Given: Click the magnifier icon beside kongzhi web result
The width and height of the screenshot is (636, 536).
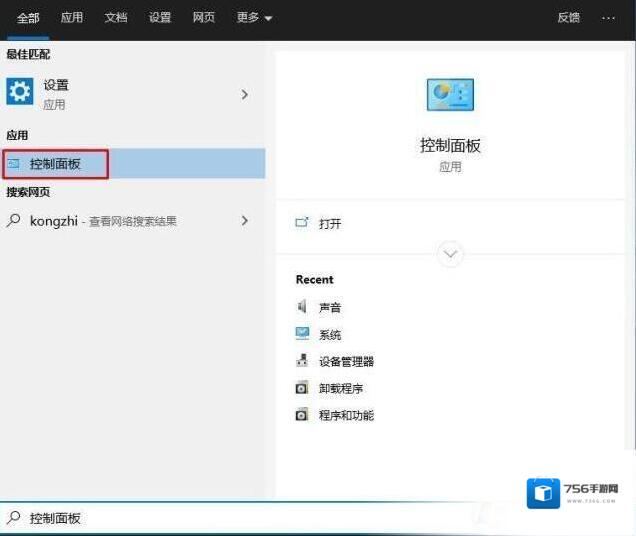Looking at the screenshot, I should (14, 221).
